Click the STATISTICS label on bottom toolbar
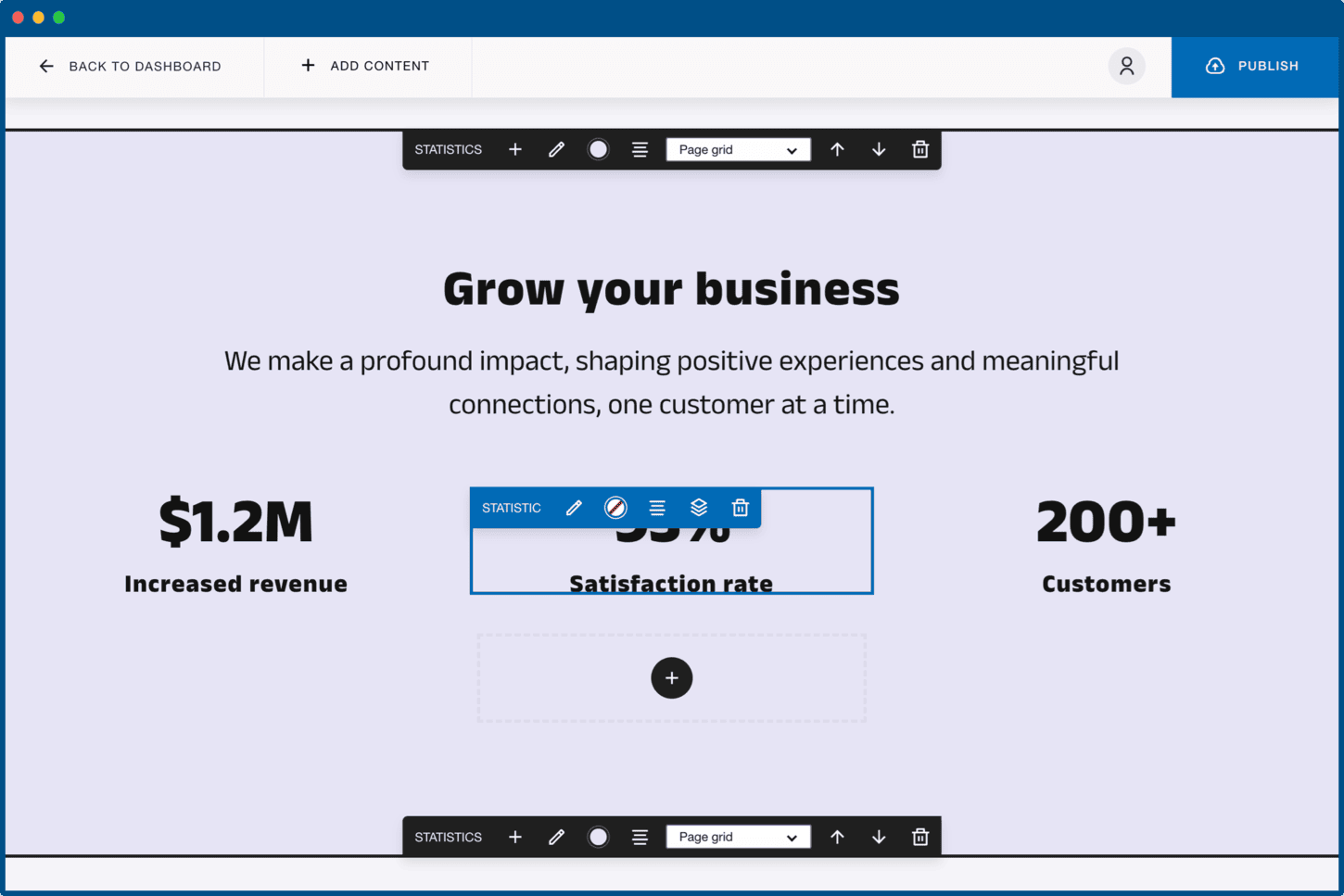 [x=449, y=837]
